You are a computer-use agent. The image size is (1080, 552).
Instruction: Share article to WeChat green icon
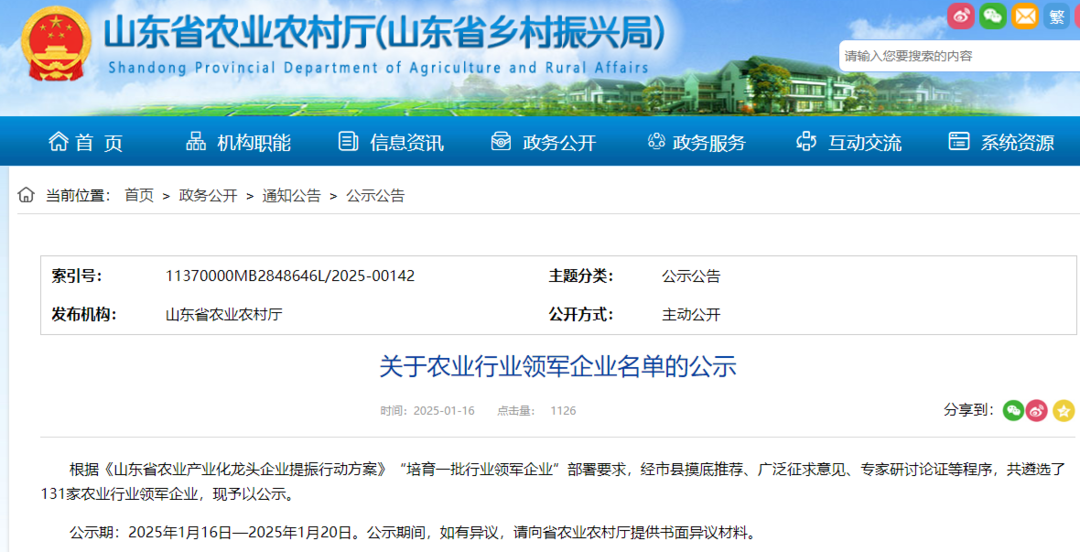click(x=1013, y=410)
